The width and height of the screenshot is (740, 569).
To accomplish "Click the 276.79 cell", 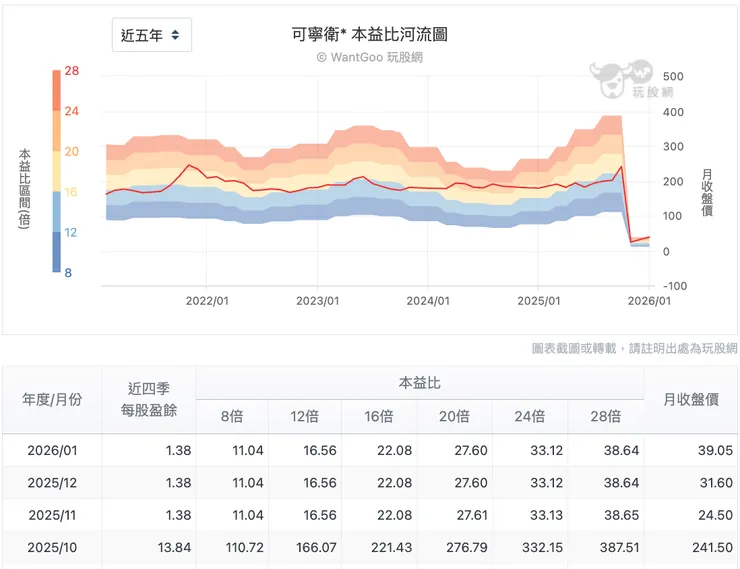I will click(x=467, y=547).
